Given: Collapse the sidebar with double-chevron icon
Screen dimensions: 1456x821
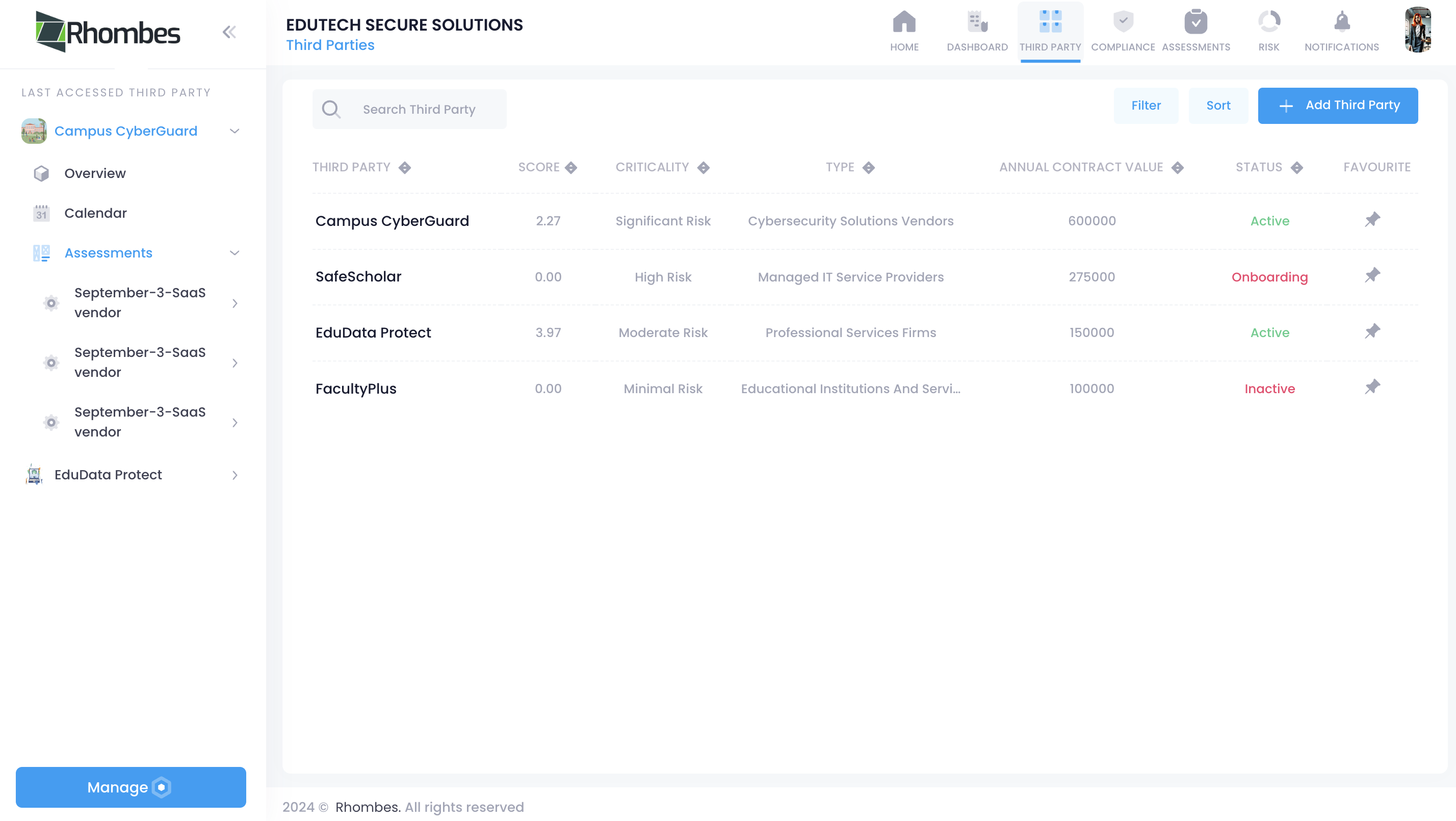Looking at the screenshot, I should [x=229, y=32].
